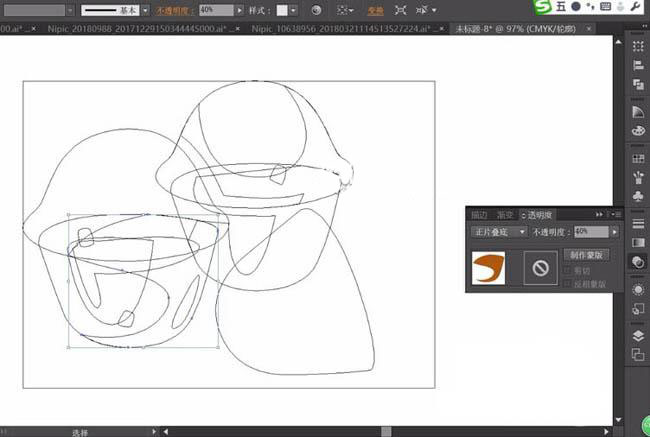Open the Stroke panel icon in dock
Image resolution: width=650 pixels, height=437 pixels.
638,223
